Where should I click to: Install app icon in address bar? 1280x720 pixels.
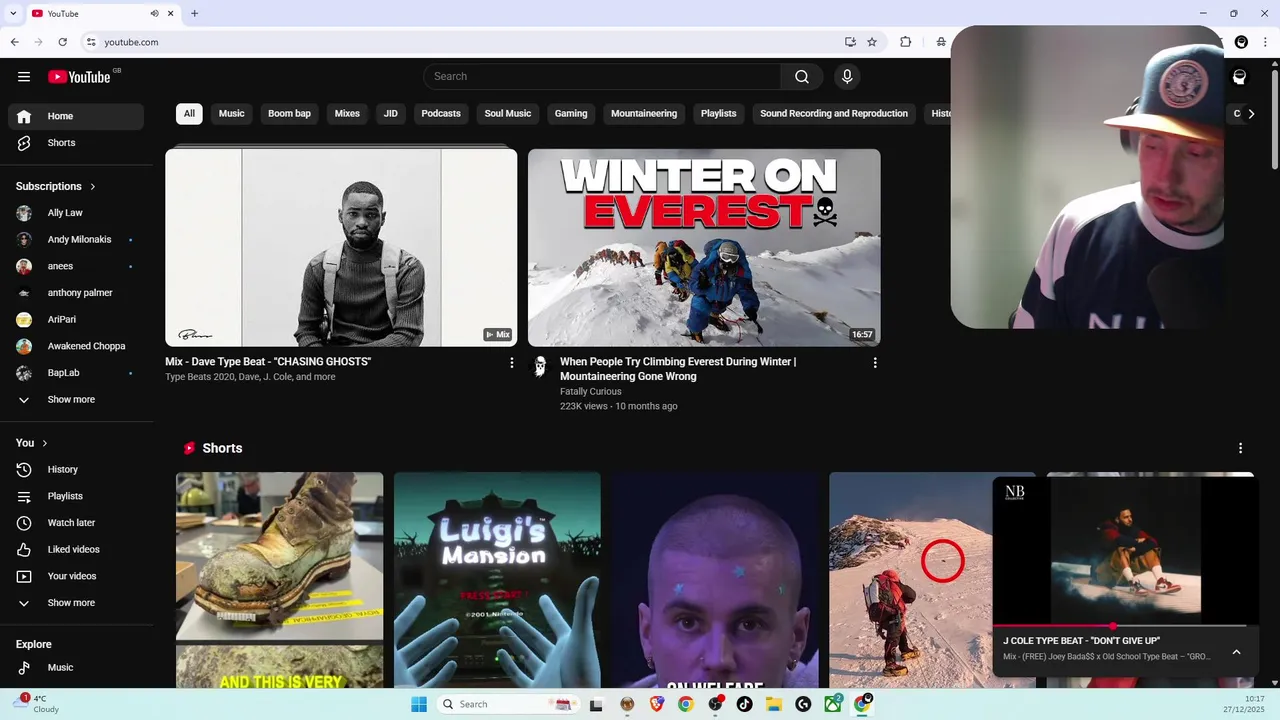click(x=850, y=42)
